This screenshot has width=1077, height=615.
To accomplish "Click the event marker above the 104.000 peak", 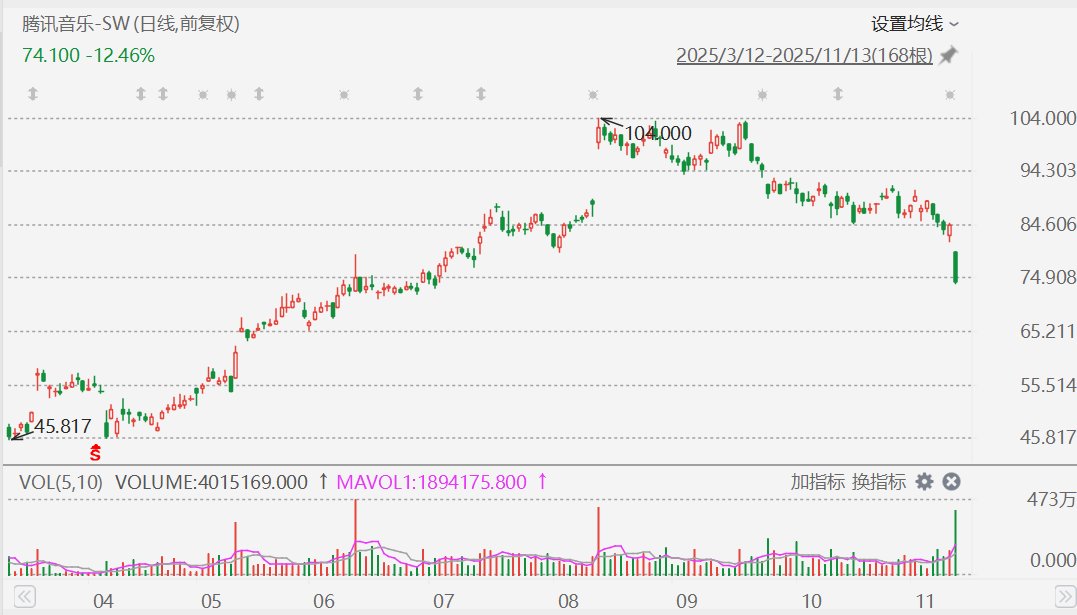I will pos(593,94).
